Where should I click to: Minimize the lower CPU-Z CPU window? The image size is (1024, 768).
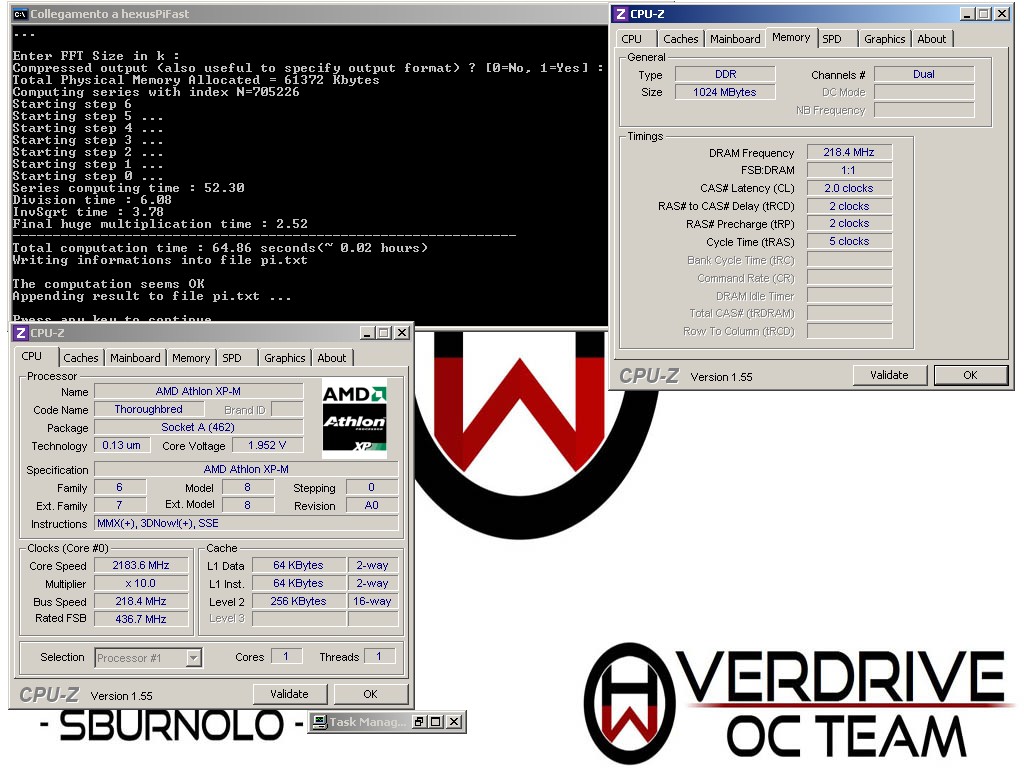click(367, 333)
